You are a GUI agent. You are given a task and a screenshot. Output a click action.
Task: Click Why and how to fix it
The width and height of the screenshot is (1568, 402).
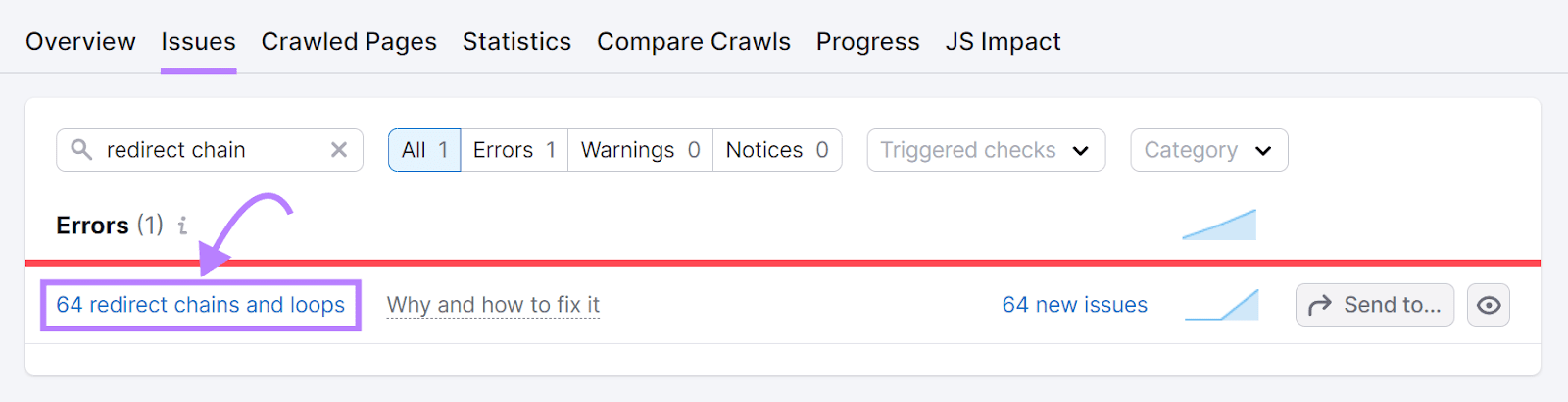[x=493, y=305]
